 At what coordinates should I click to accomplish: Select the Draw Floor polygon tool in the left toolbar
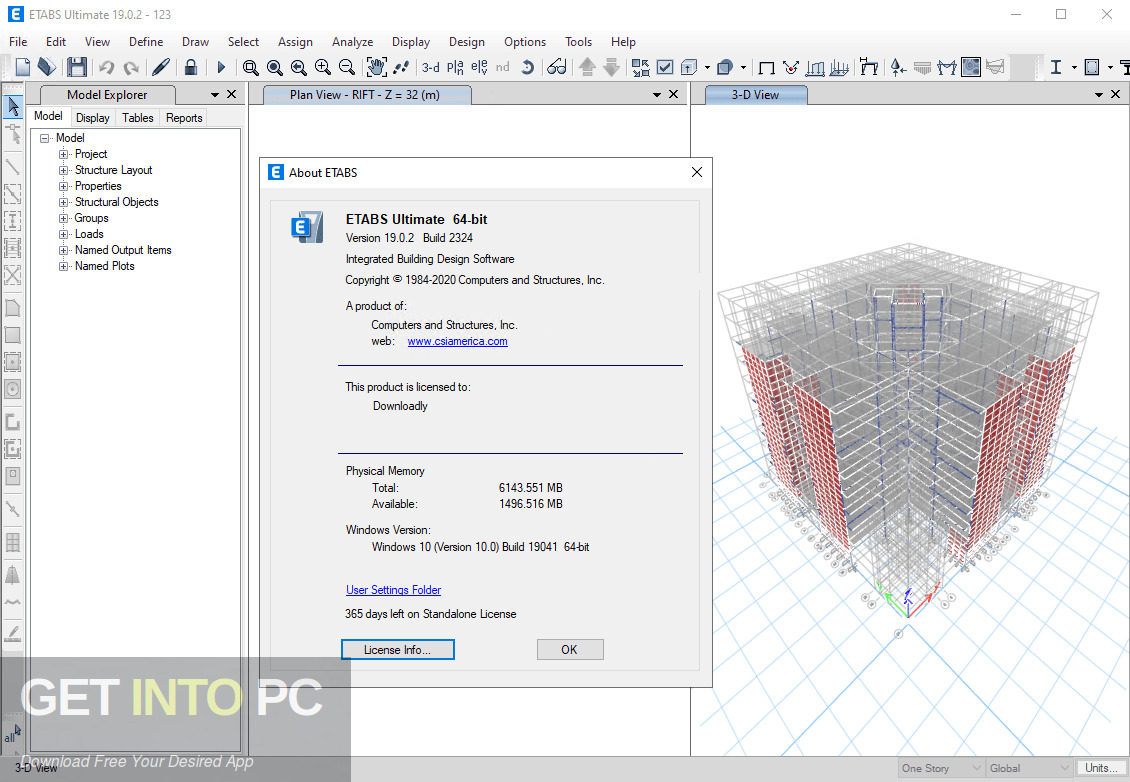(x=13, y=308)
